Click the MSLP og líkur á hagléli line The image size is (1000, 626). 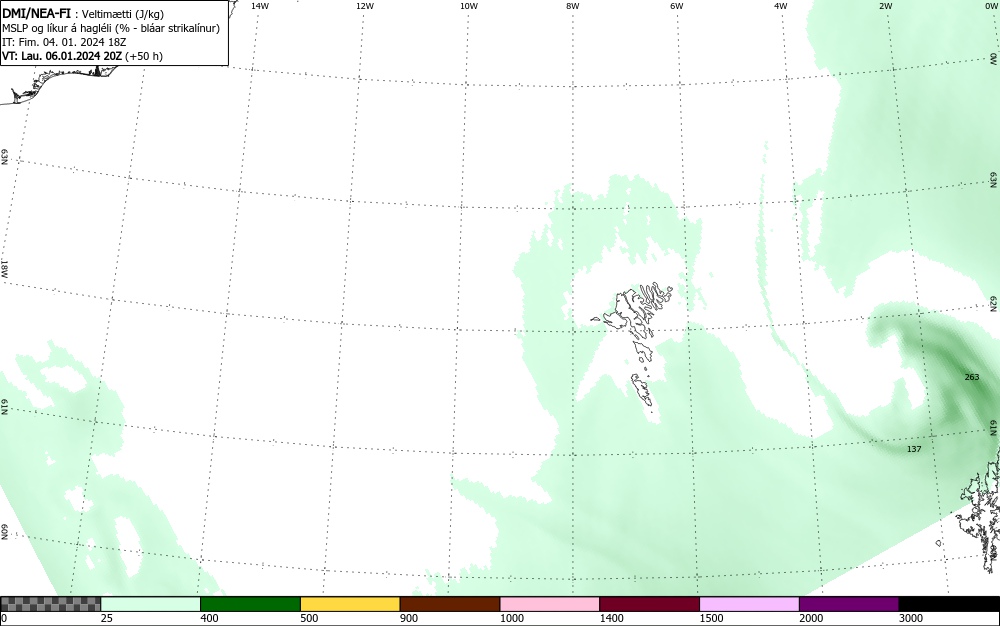pyautogui.click(x=111, y=28)
